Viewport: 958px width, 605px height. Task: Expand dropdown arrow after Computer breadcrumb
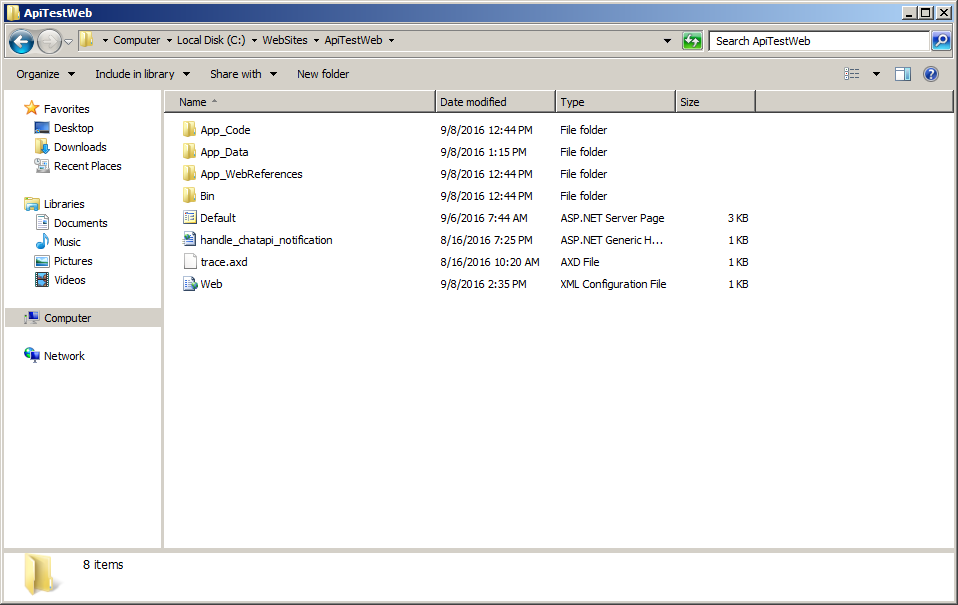169,41
